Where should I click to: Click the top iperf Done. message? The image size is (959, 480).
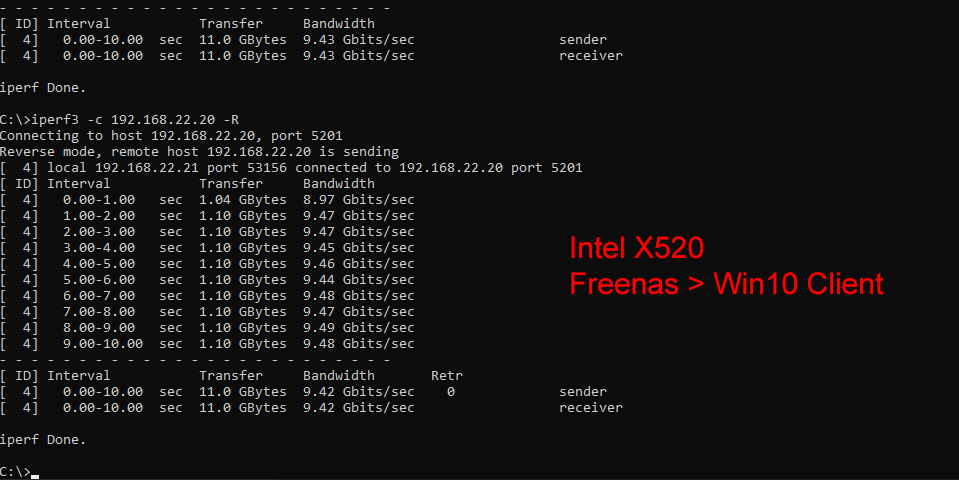point(43,88)
